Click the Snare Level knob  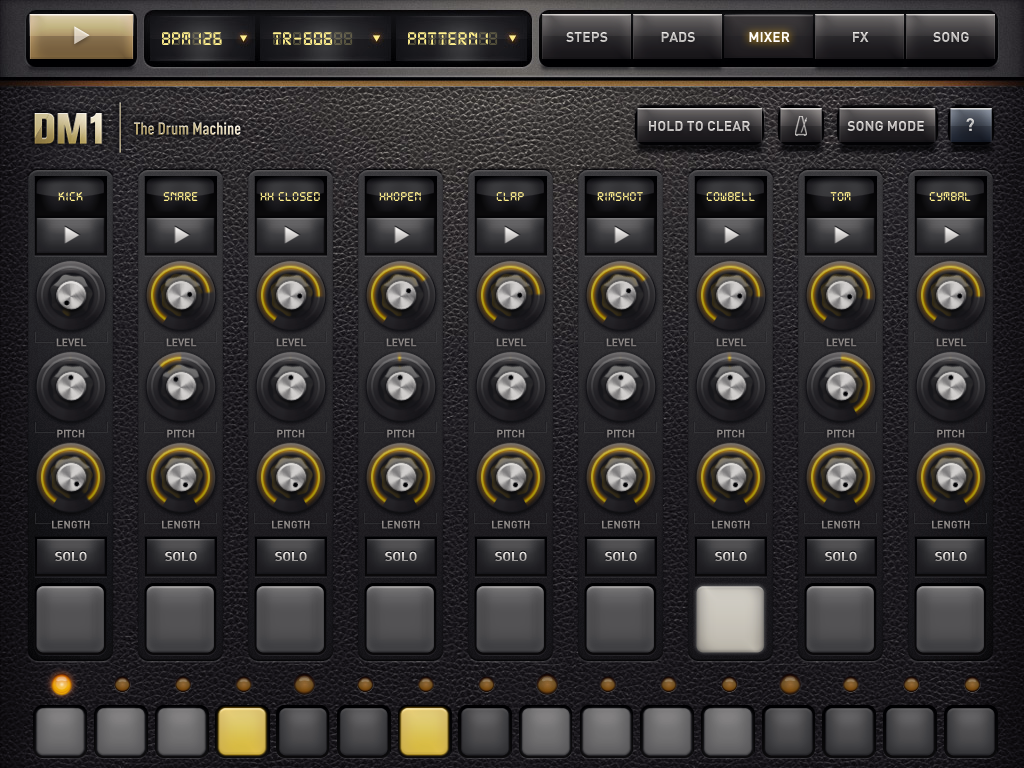(x=181, y=295)
